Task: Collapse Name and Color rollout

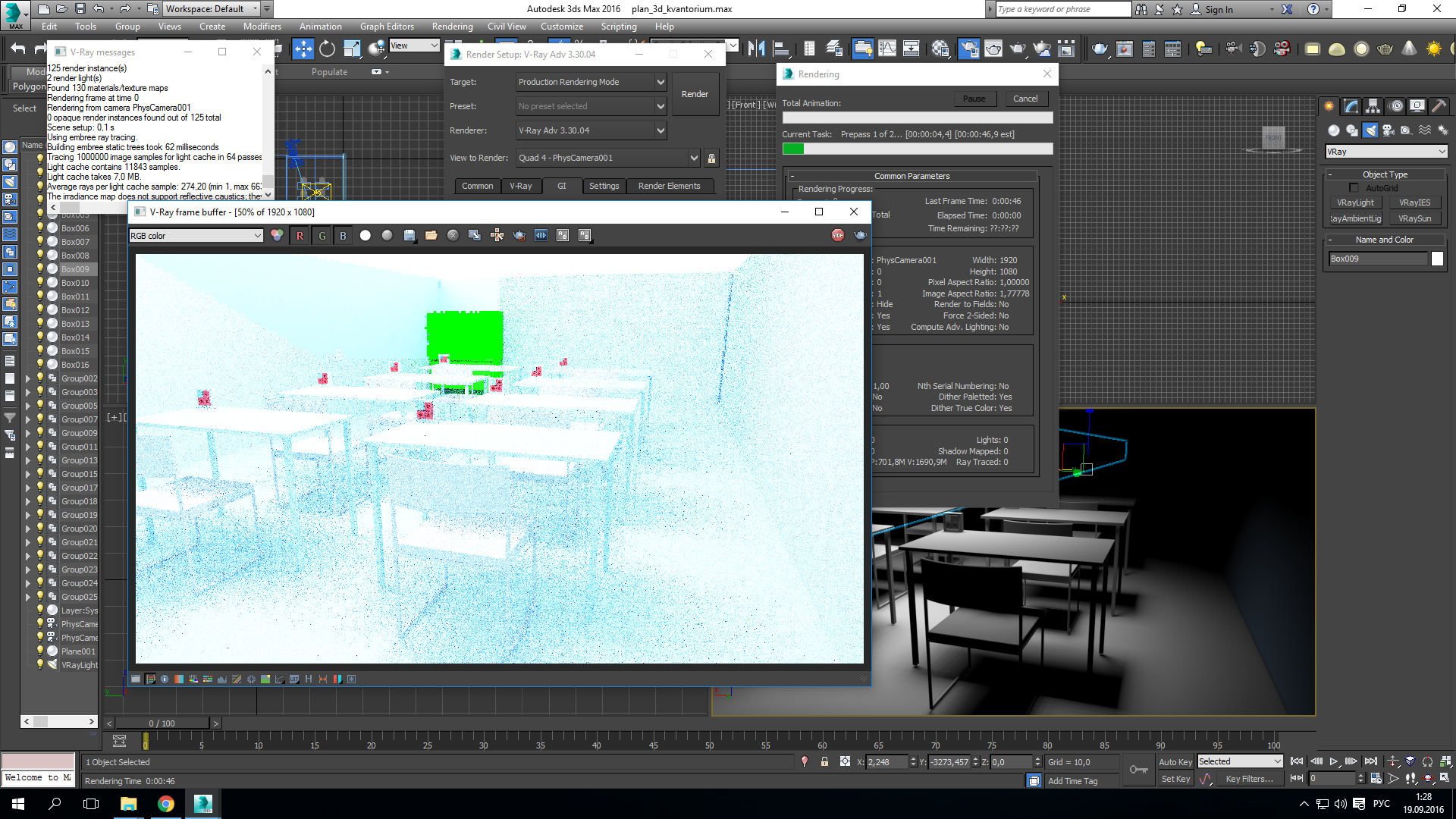Action: point(1384,240)
